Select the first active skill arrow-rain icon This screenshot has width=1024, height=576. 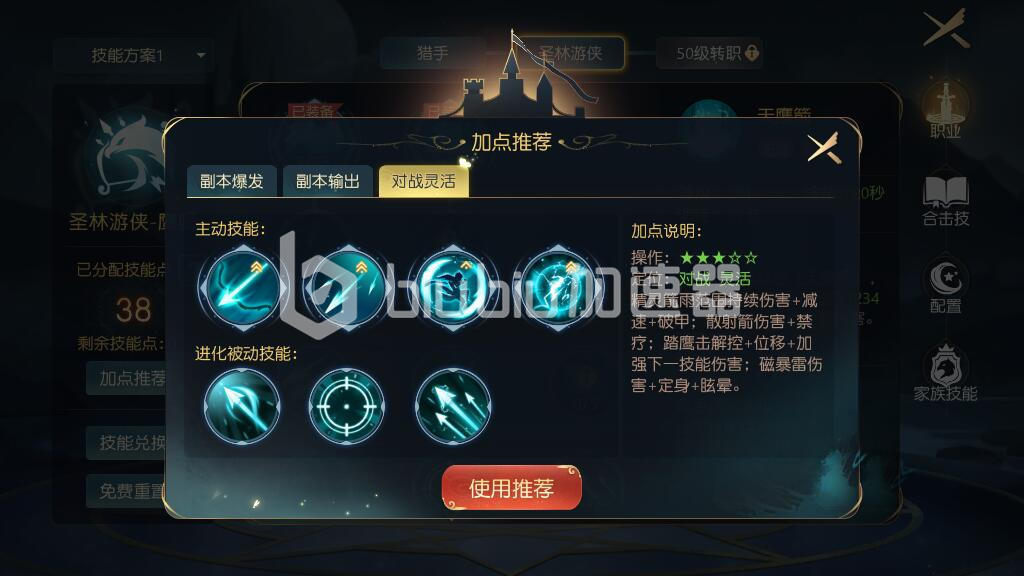241,288
